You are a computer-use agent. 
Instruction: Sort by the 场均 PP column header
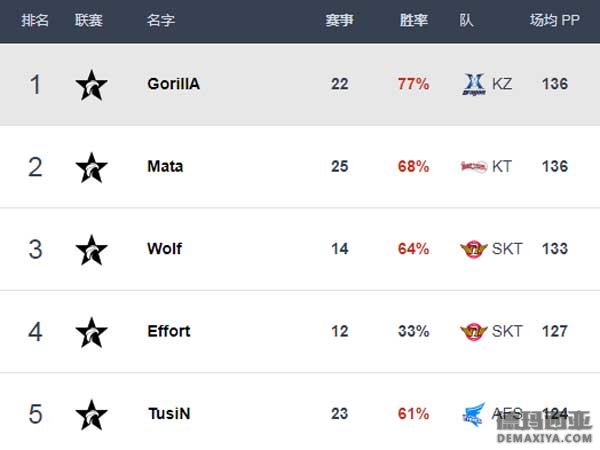coord(554,20)
